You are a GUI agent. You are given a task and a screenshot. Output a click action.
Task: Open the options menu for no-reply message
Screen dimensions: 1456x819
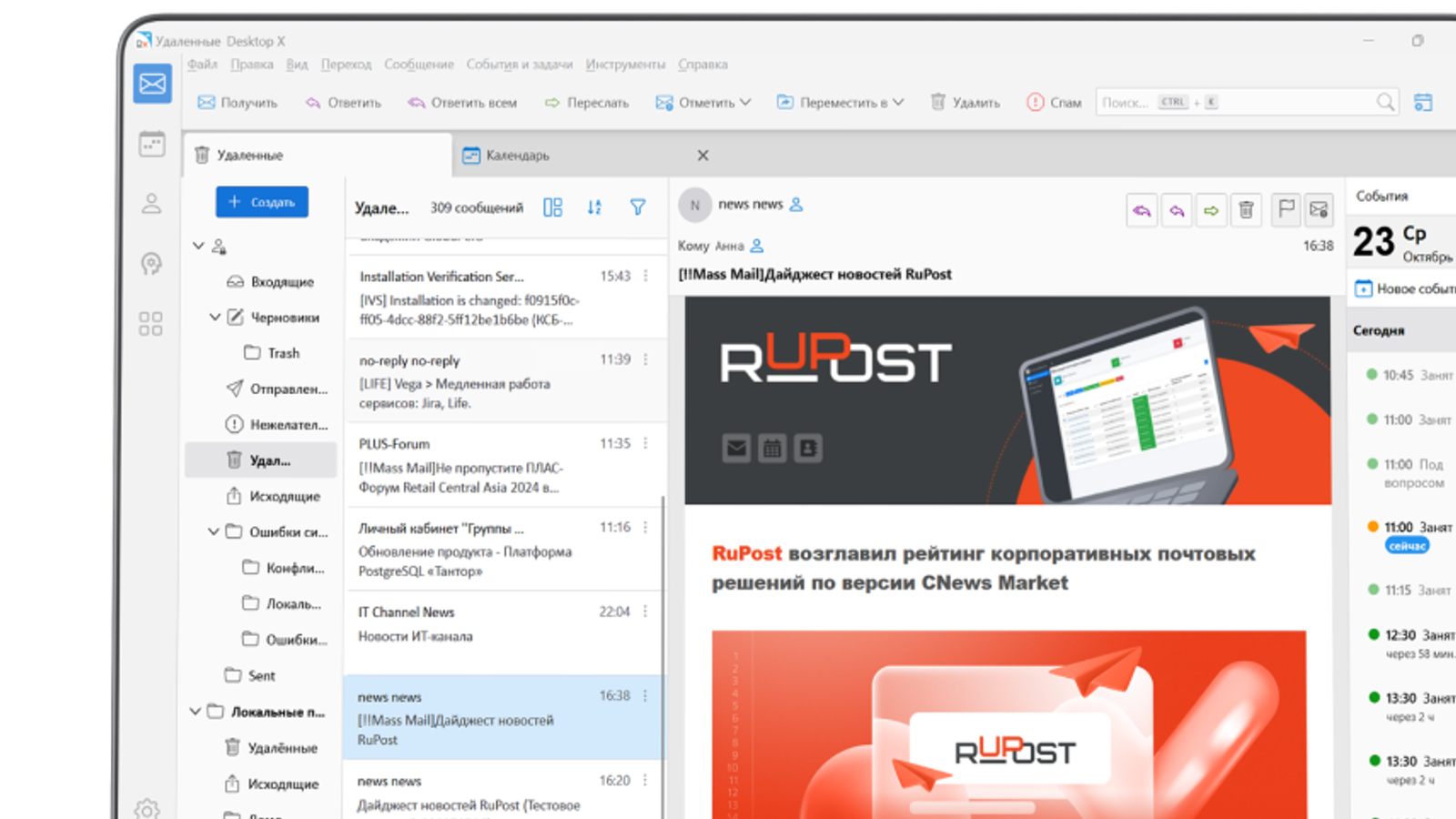coord(646,359)
